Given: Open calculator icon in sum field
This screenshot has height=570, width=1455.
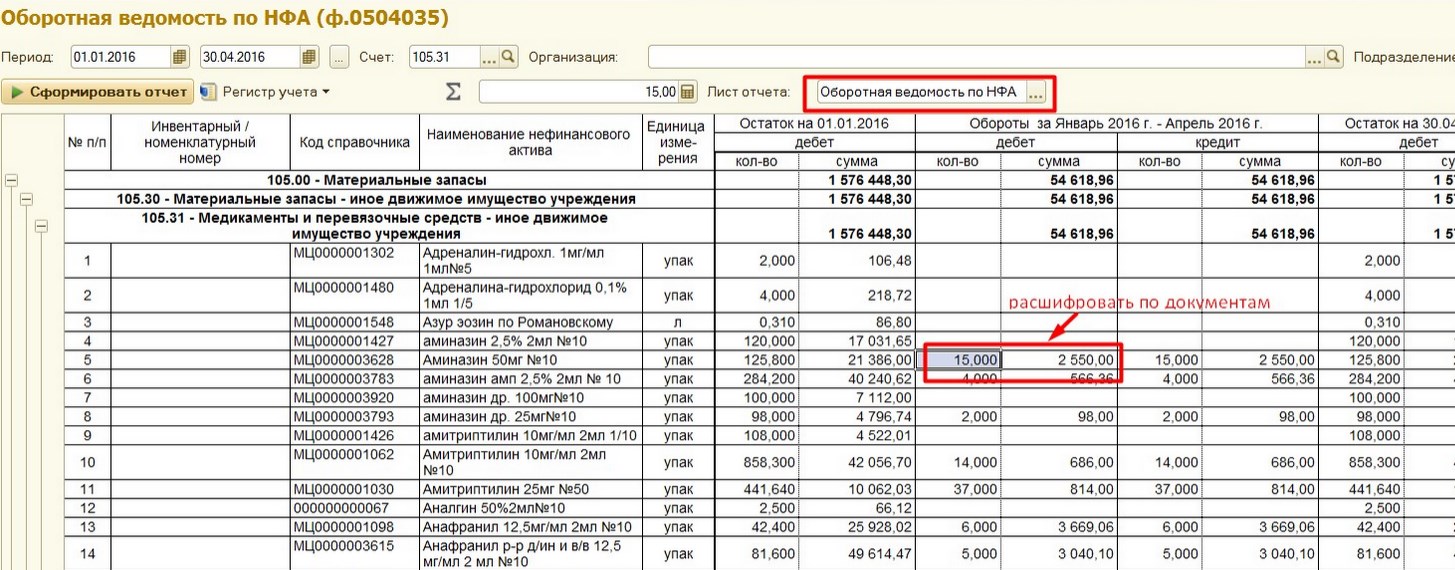Looking at the screenshot, I should [x=687, y=92].
